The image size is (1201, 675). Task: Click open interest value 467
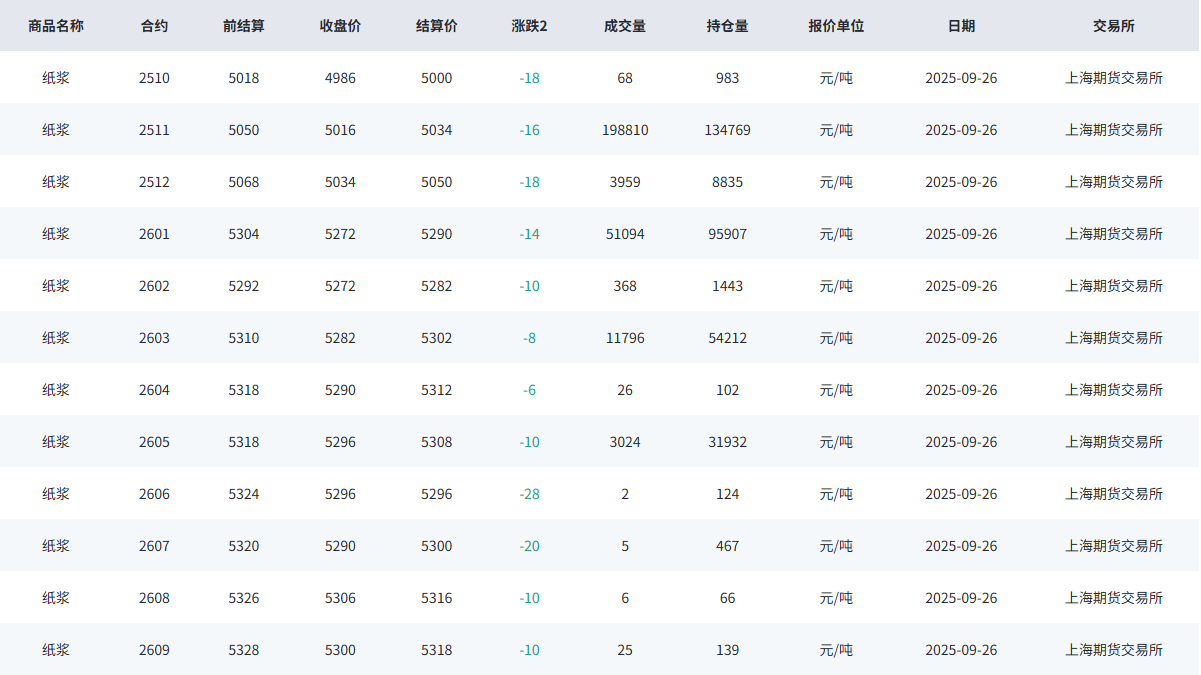click(727, 546)
